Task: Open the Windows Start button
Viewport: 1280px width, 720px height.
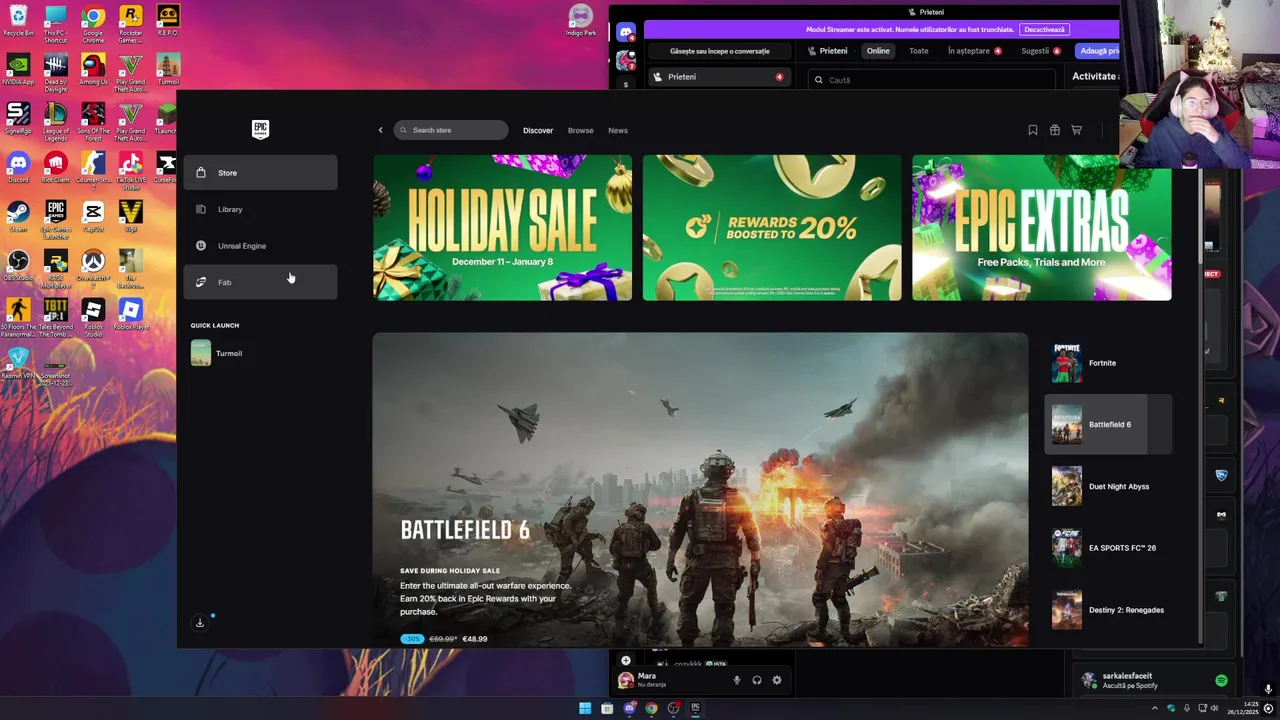Action: (585, 709)
